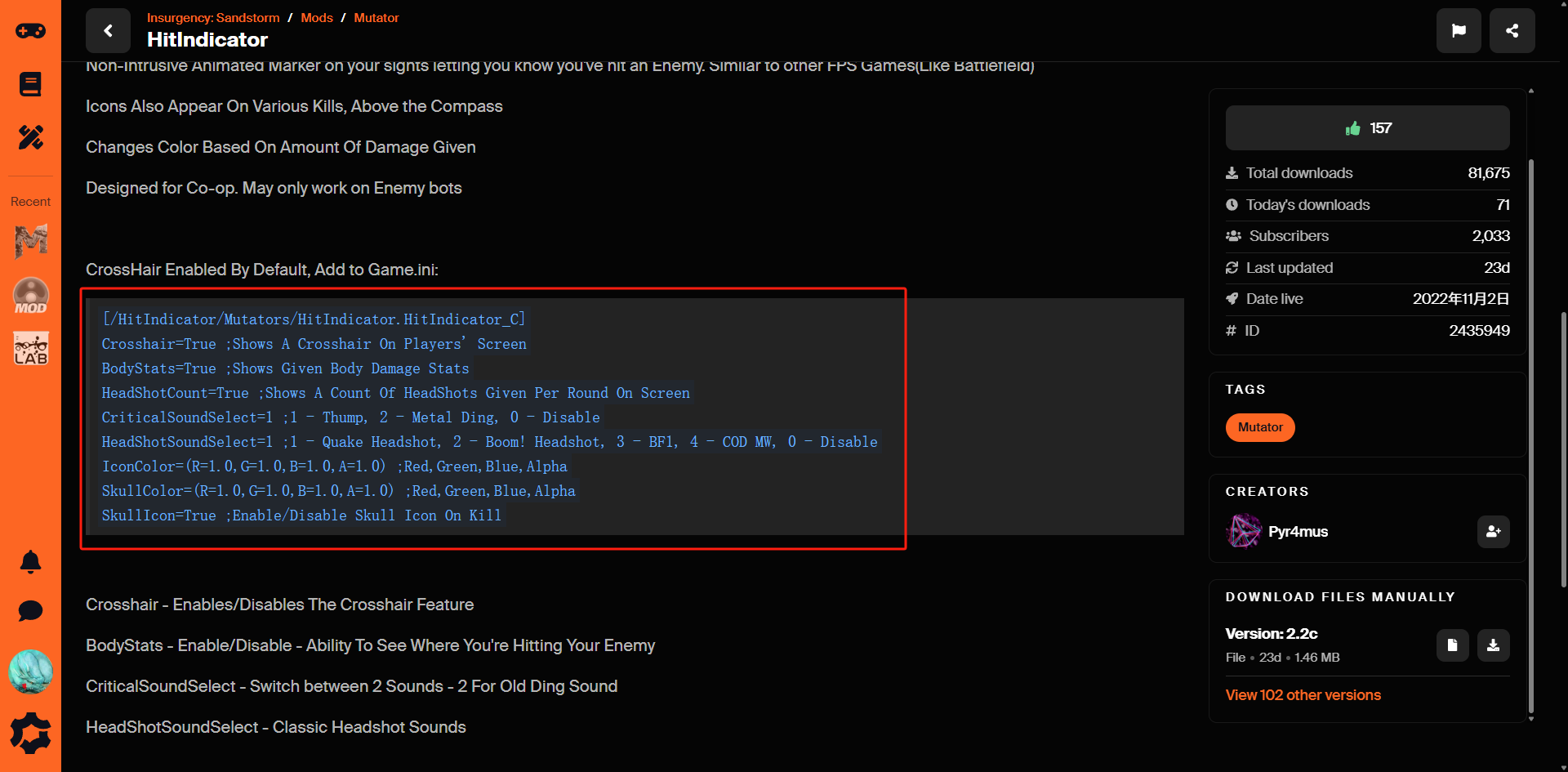Open the recent M game thumbnail
Screen dimensions: 1568x772
[31, 241]
